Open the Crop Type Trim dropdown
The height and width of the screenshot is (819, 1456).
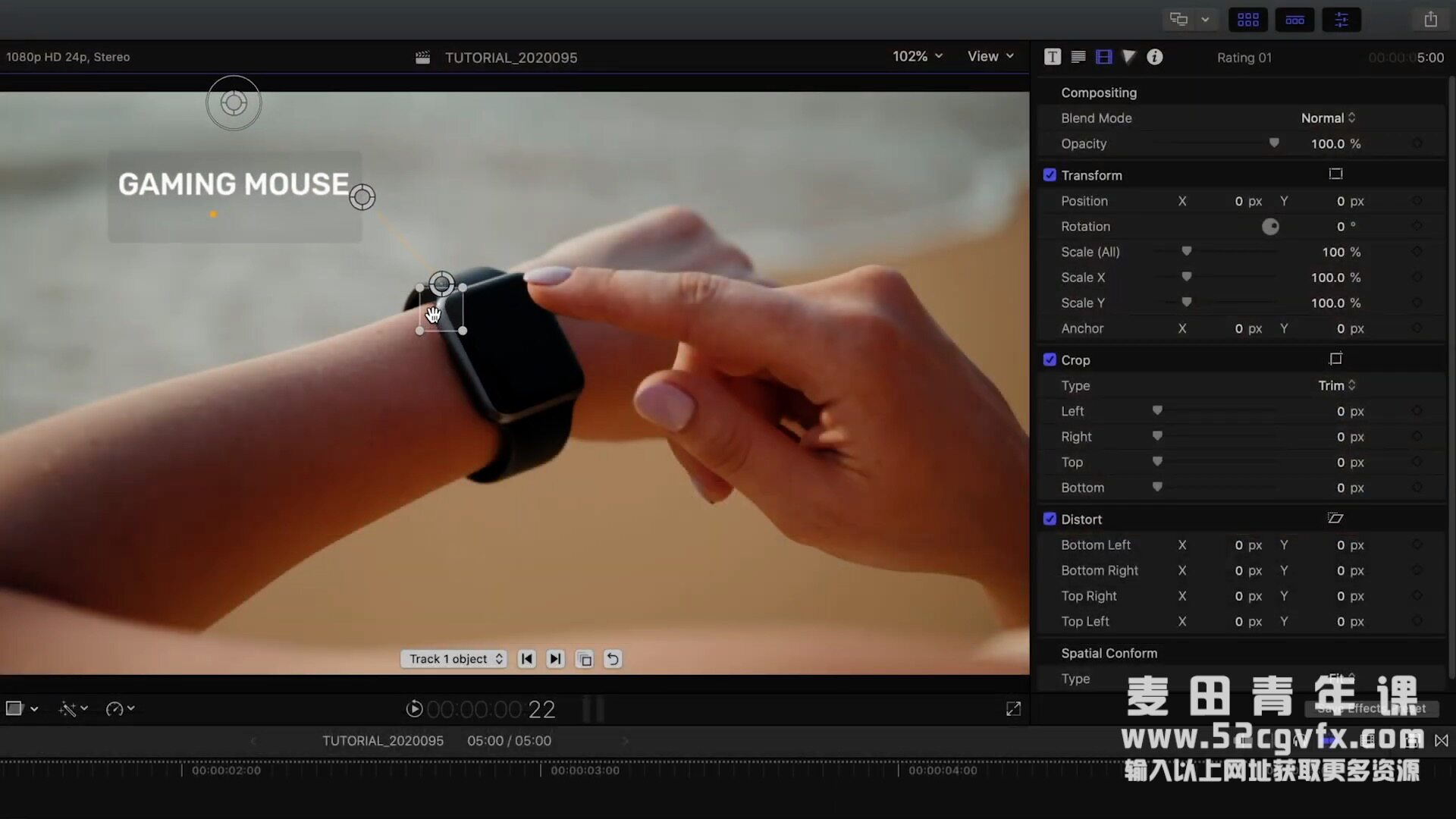coord(1336,385)
